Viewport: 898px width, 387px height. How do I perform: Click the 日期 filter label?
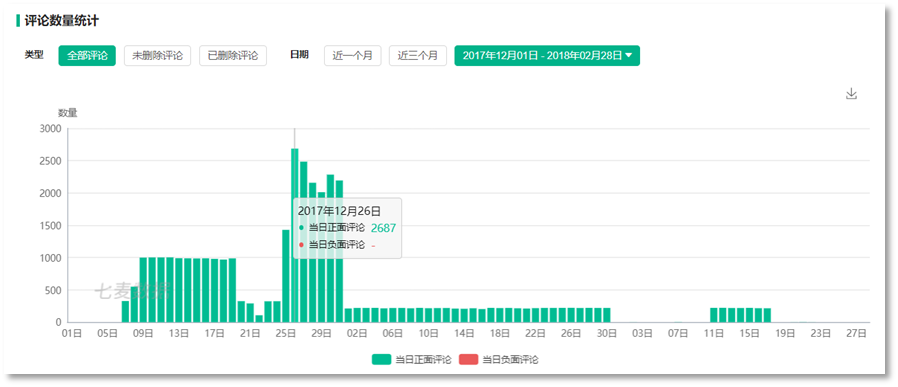299,55
